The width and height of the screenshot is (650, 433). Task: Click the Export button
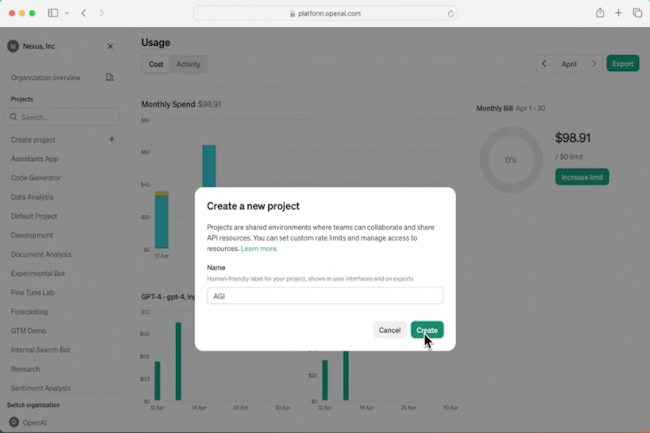tap(622, 64)
